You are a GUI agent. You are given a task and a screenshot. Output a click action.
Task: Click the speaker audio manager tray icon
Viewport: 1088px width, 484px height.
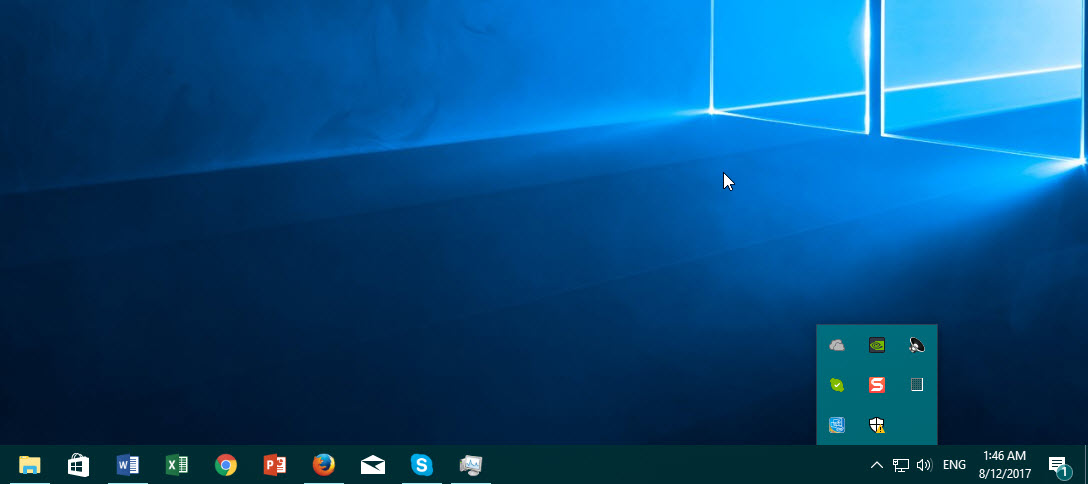917,345
